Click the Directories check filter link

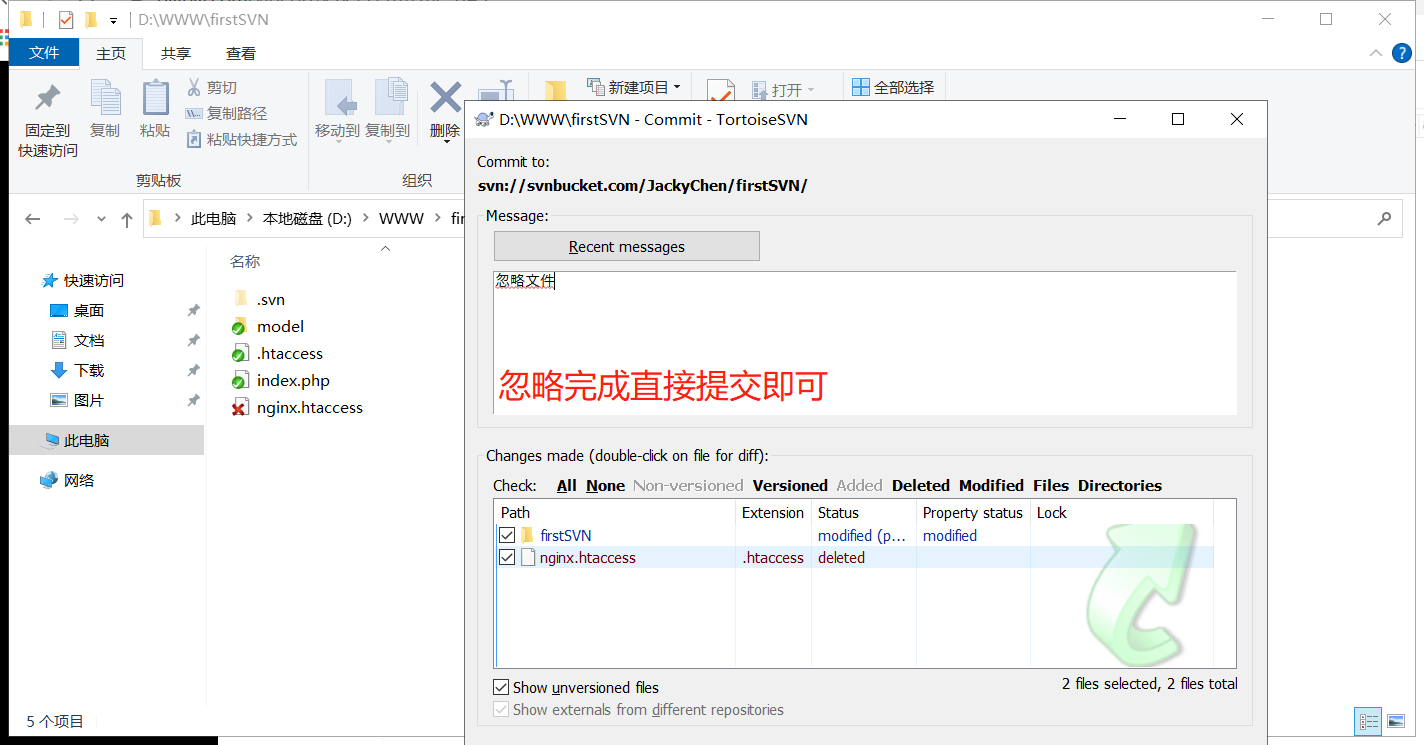tap(1120, 486)
